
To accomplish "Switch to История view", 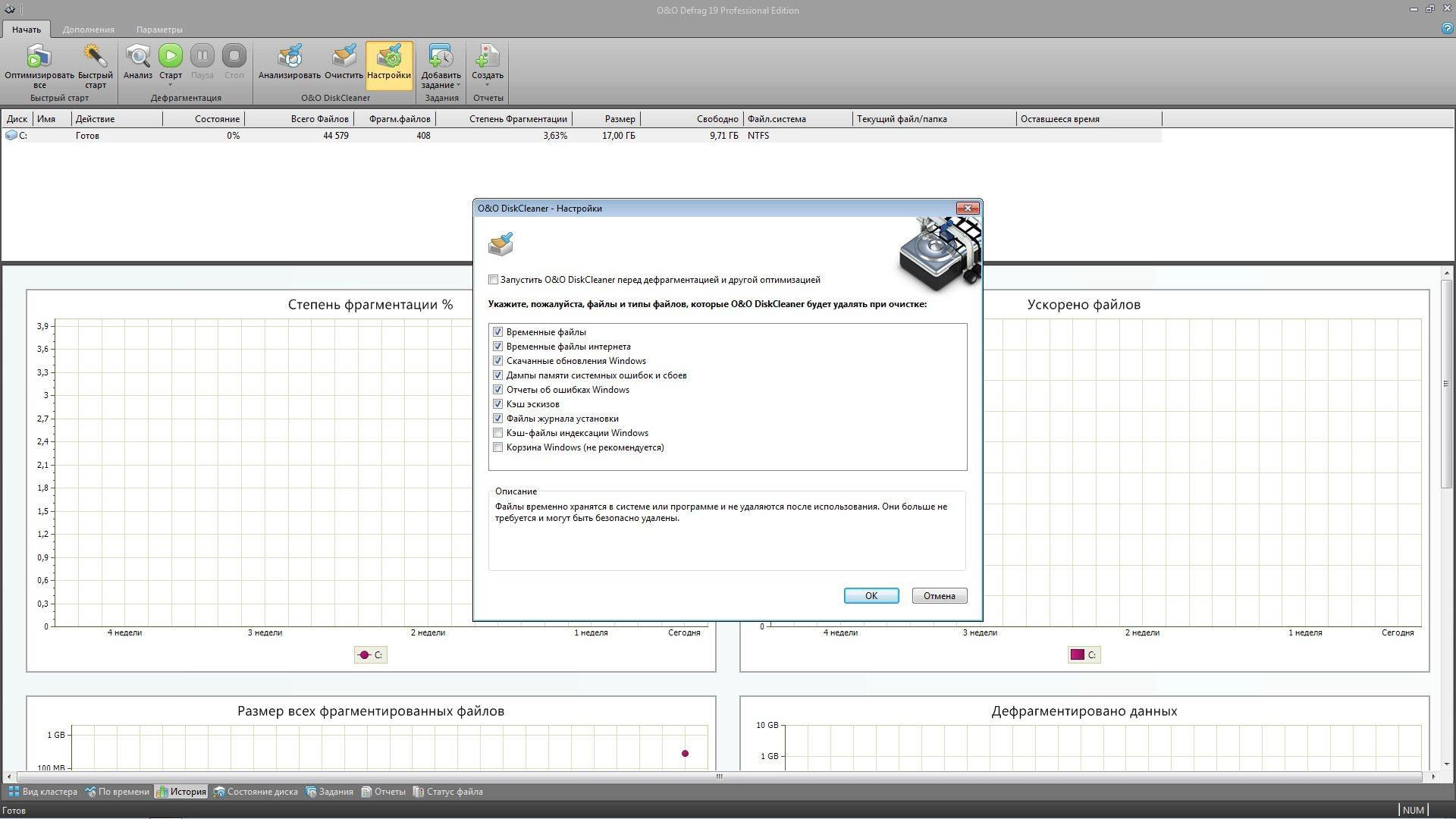I will pyautogui.click(x=180, y=792).
